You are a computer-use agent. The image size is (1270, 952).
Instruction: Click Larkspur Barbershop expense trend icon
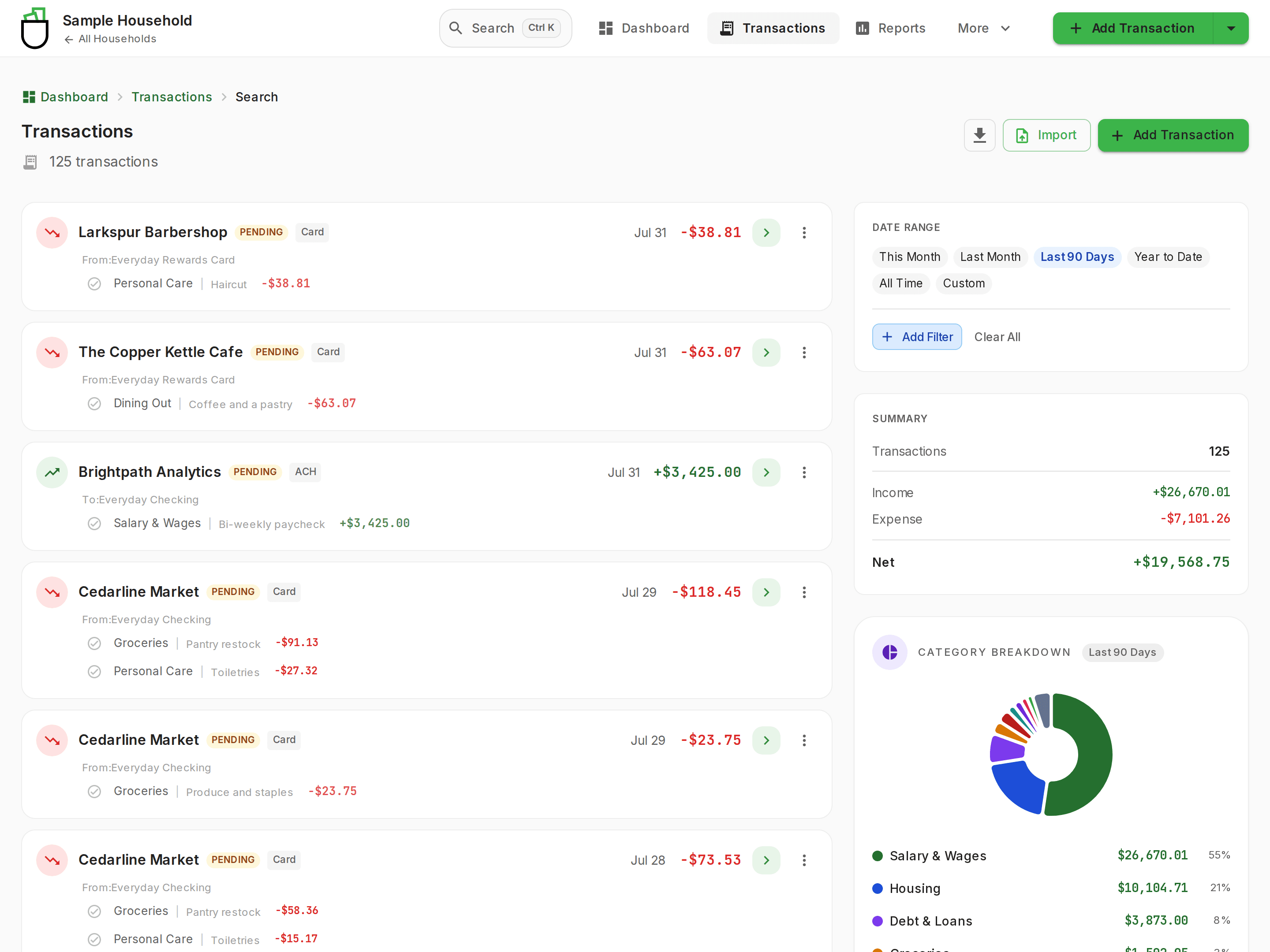coord(52,232)
